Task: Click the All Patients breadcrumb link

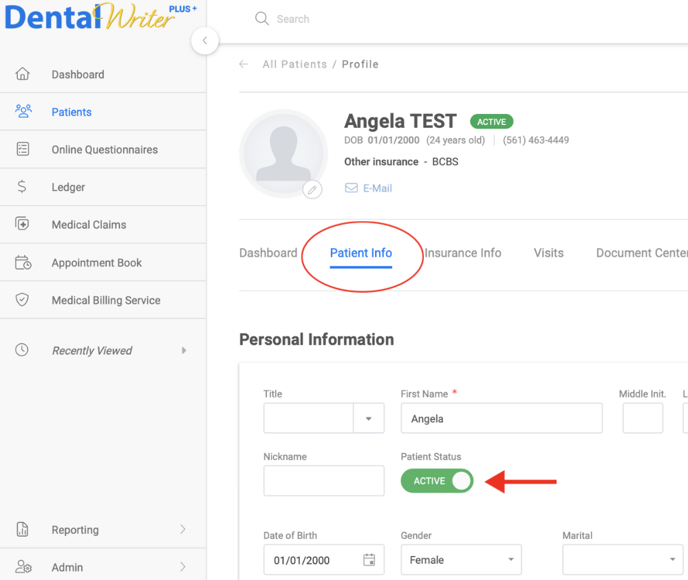Action: (x=294, y=64)
